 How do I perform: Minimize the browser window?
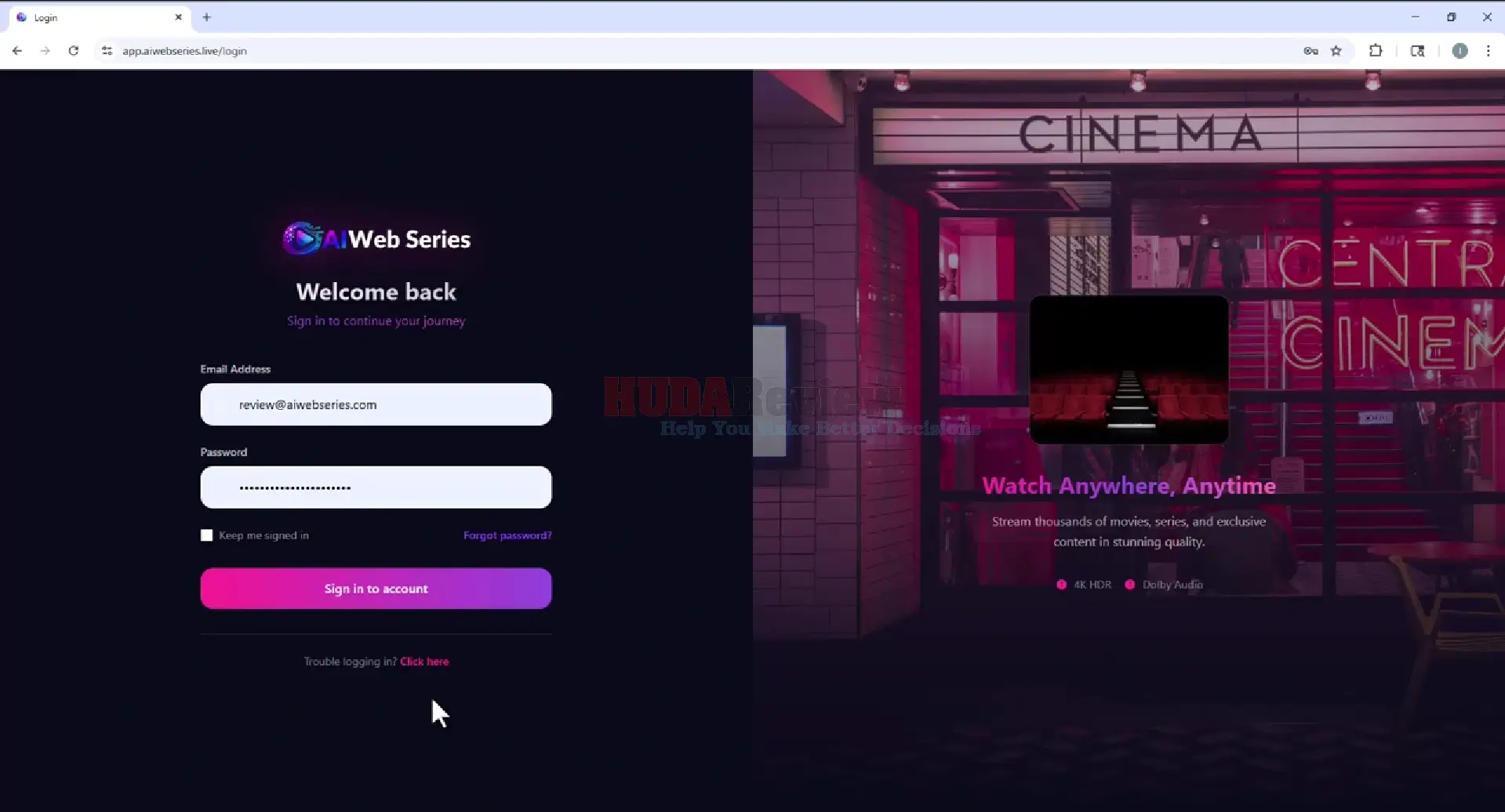(x=1416, y=16)
